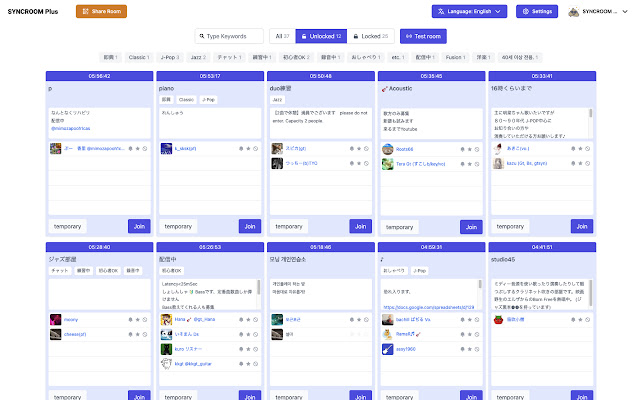
Task: Star the member asay1960
Action: click(x=470, y=349)
